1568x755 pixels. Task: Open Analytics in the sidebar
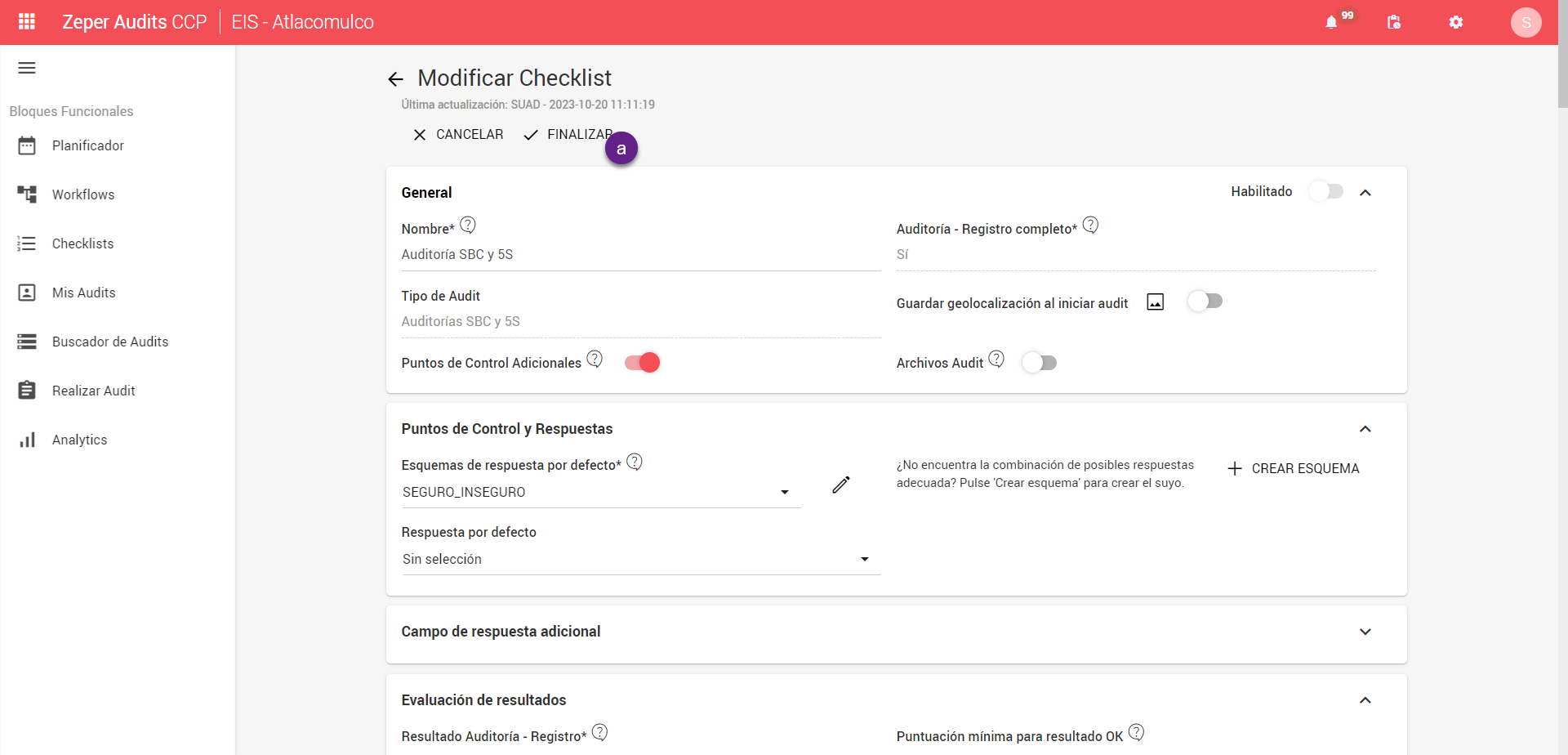pos(80,440)
